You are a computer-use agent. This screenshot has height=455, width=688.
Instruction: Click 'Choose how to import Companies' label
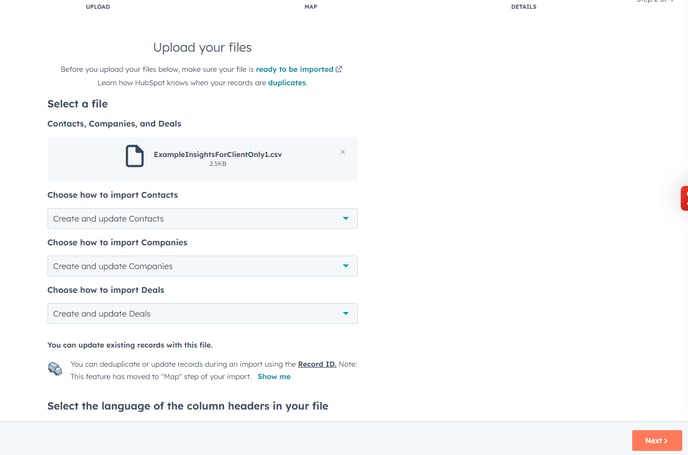pyautogui.click(x=117, y=242)
